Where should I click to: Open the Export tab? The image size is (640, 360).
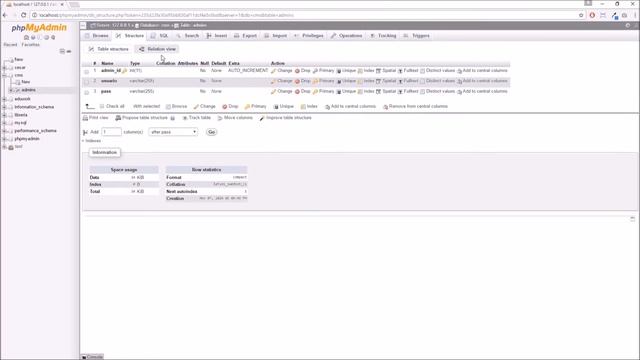[246, 36]
